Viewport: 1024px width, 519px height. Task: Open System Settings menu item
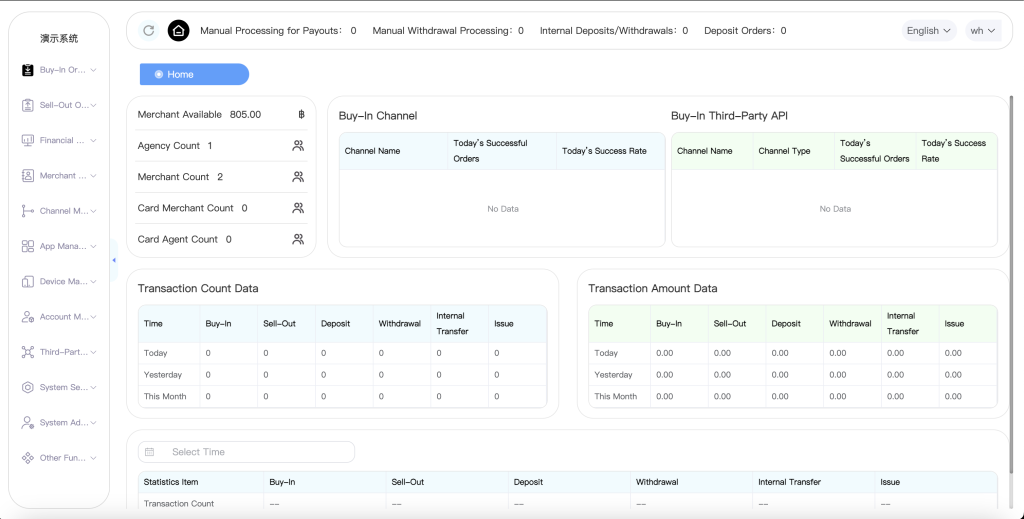coord(59,387)
